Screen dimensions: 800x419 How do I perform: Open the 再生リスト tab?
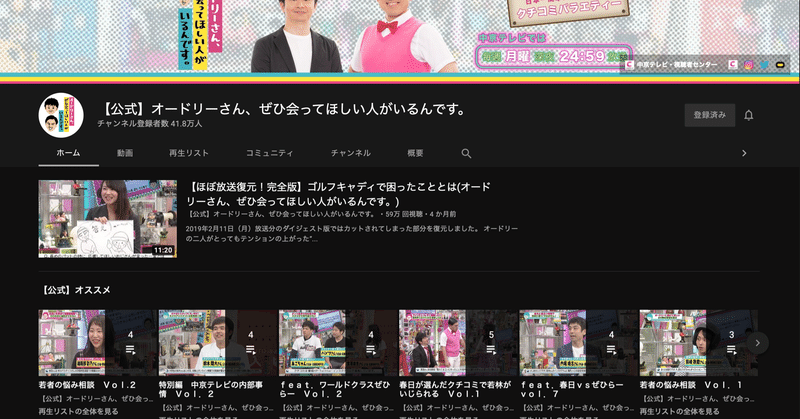tap(189, 153)
